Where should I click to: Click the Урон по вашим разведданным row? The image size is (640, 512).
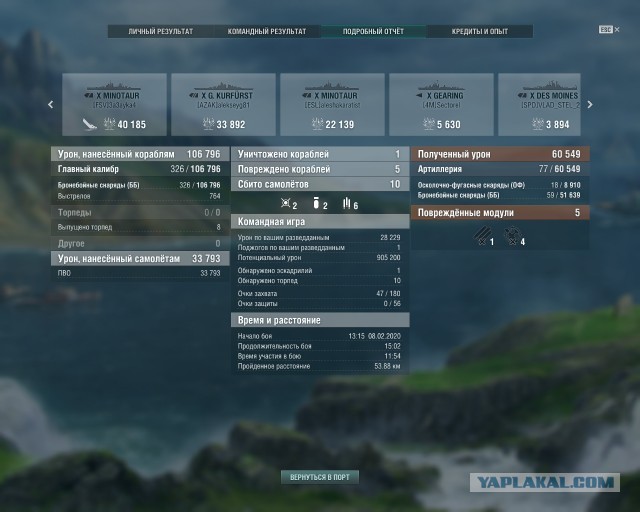[320, 238]
